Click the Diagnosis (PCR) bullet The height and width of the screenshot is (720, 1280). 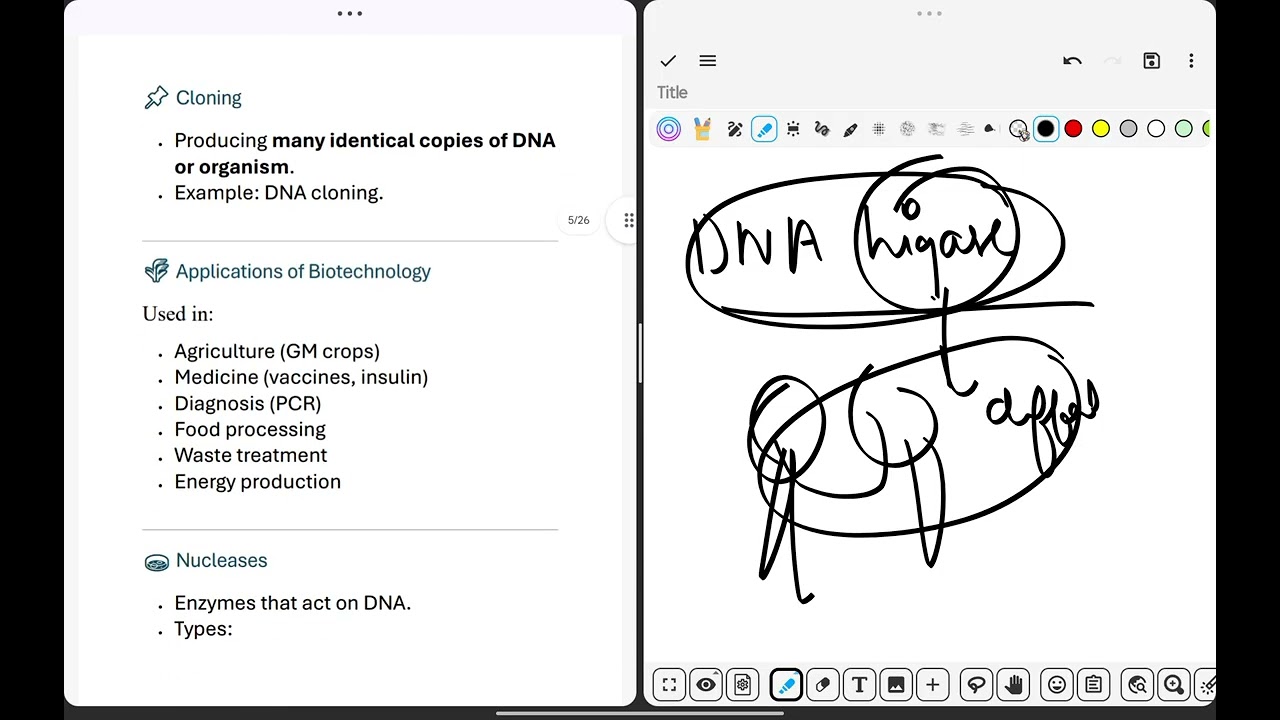point(248,403)
